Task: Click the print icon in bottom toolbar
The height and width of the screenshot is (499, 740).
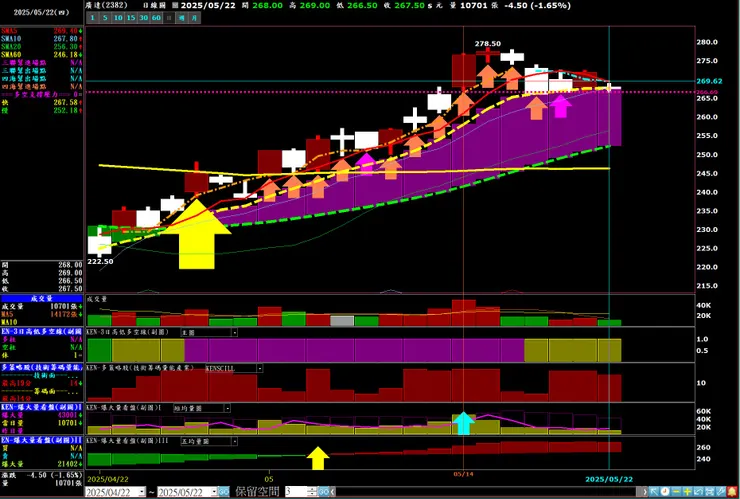Action: pos(710,491)
